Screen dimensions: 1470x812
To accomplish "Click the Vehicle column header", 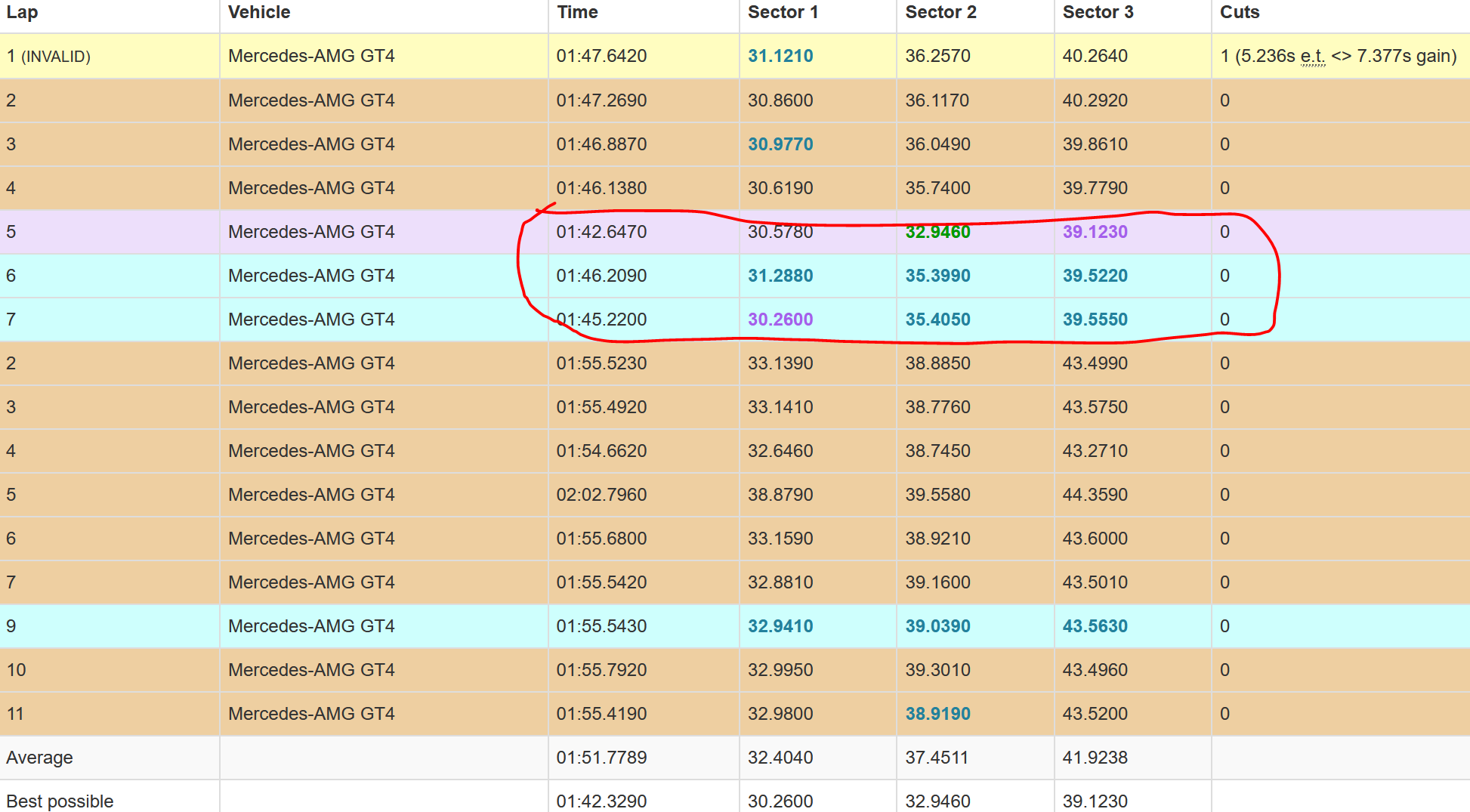I will click(x=259, y=13).
